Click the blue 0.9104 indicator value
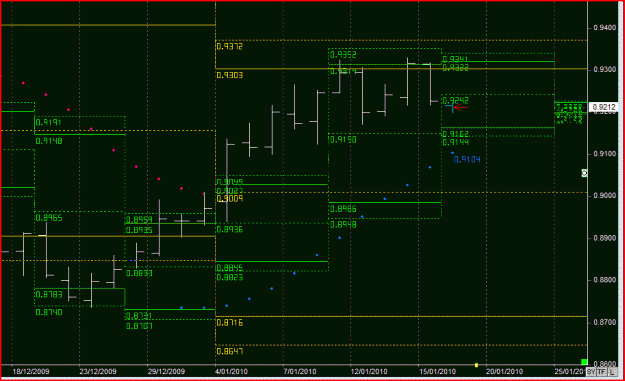625x381 pixels. click(467, 159)
